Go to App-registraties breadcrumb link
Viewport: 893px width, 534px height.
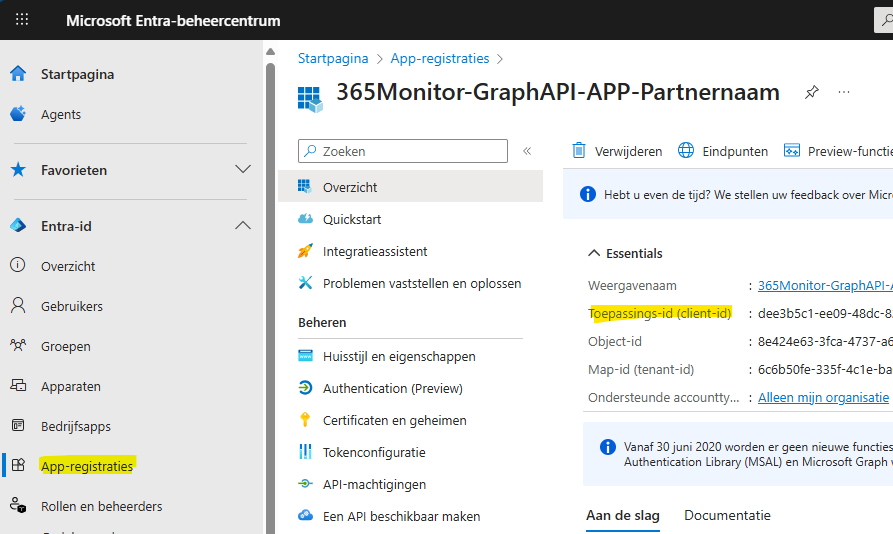tap(440, 59)
